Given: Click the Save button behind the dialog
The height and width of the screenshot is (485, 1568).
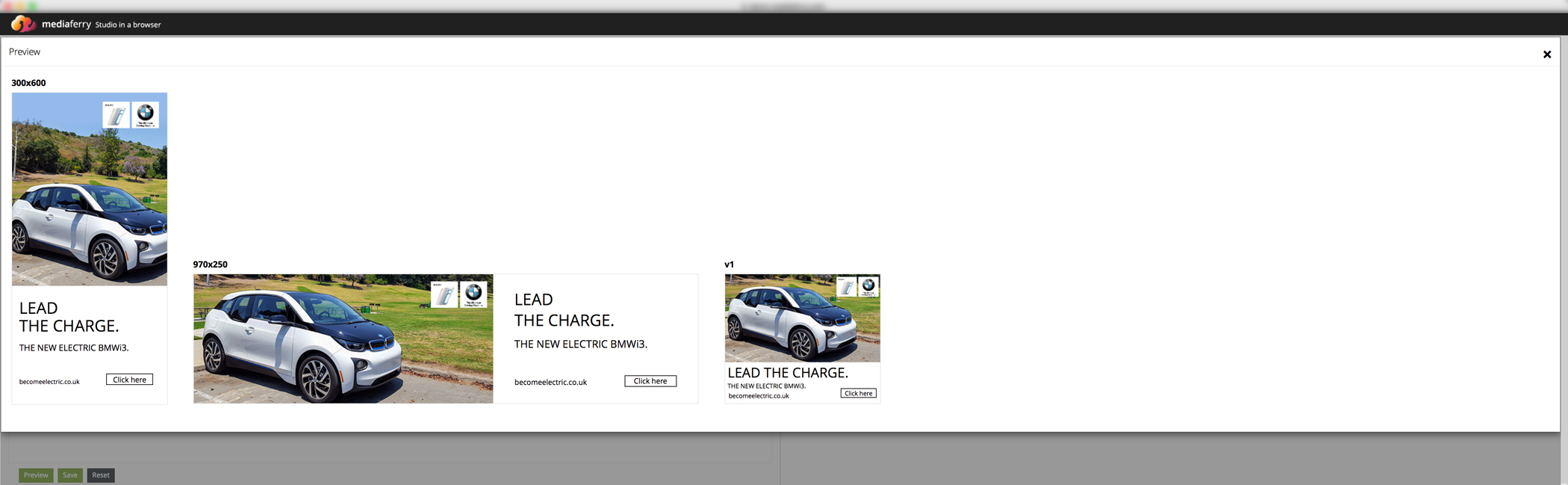Looking at the screenshot, I should coord(70,475).
